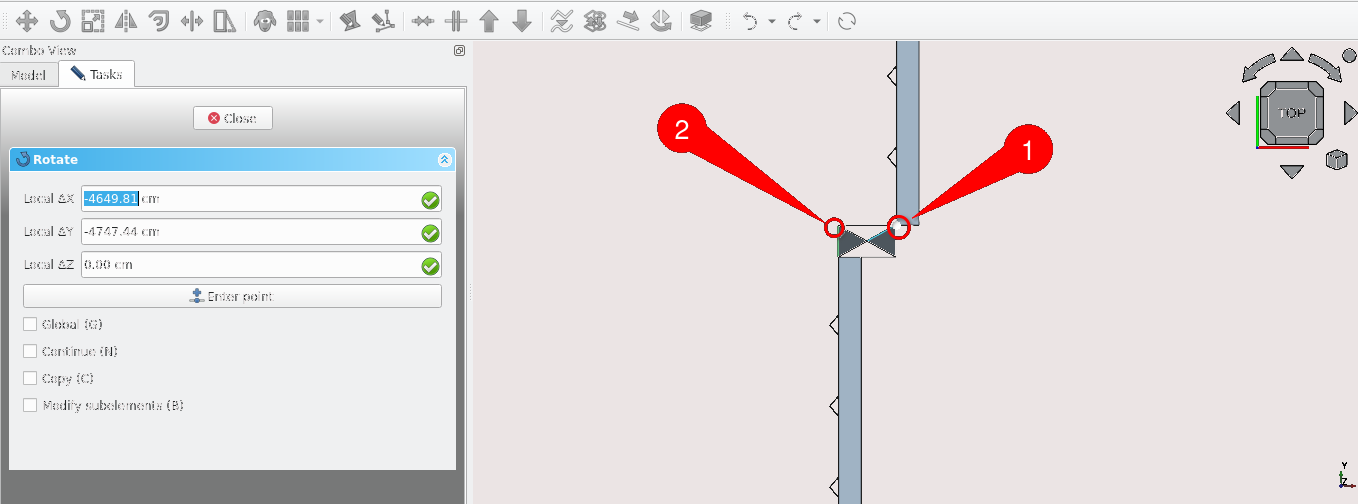The width and height of the screenshot is (1358, 504).
Task: Pick the Mirror tool
Action: [126, 20]
